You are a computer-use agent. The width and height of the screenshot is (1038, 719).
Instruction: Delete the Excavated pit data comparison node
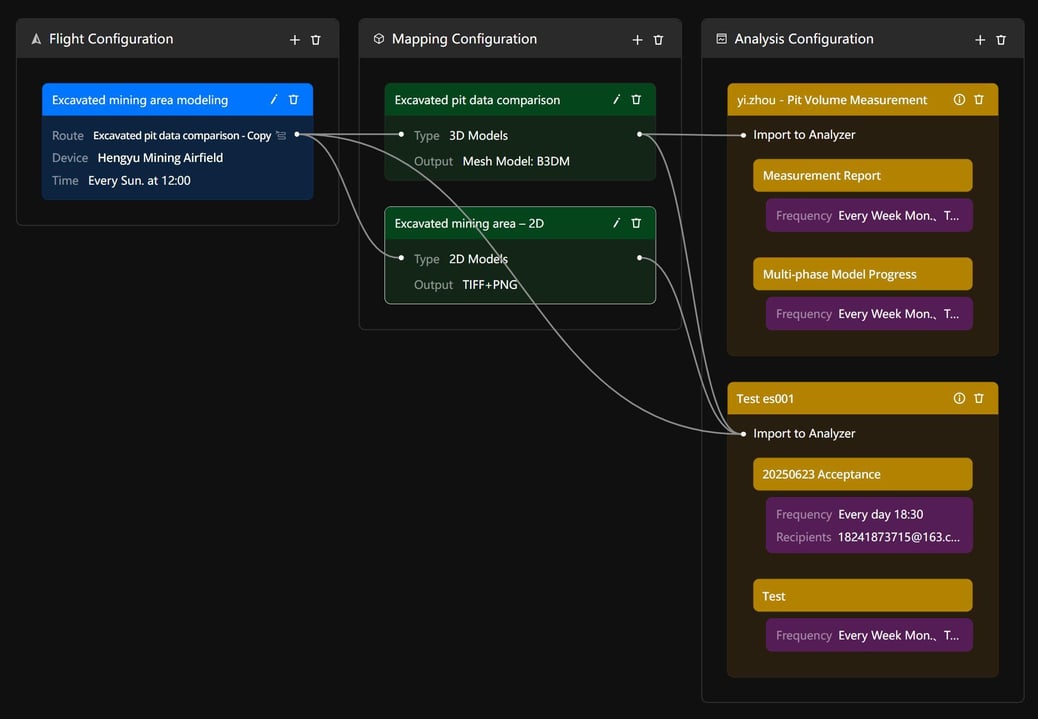(x=636, y=100)
